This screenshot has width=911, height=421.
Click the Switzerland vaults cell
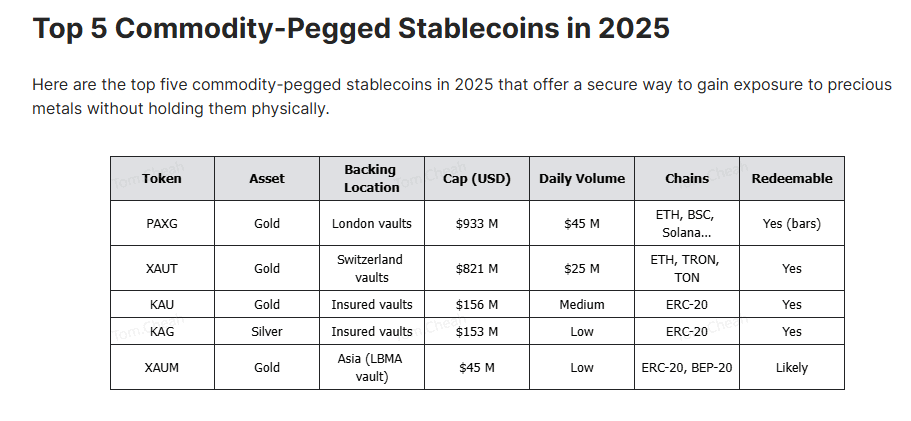[x=372, y=269]
